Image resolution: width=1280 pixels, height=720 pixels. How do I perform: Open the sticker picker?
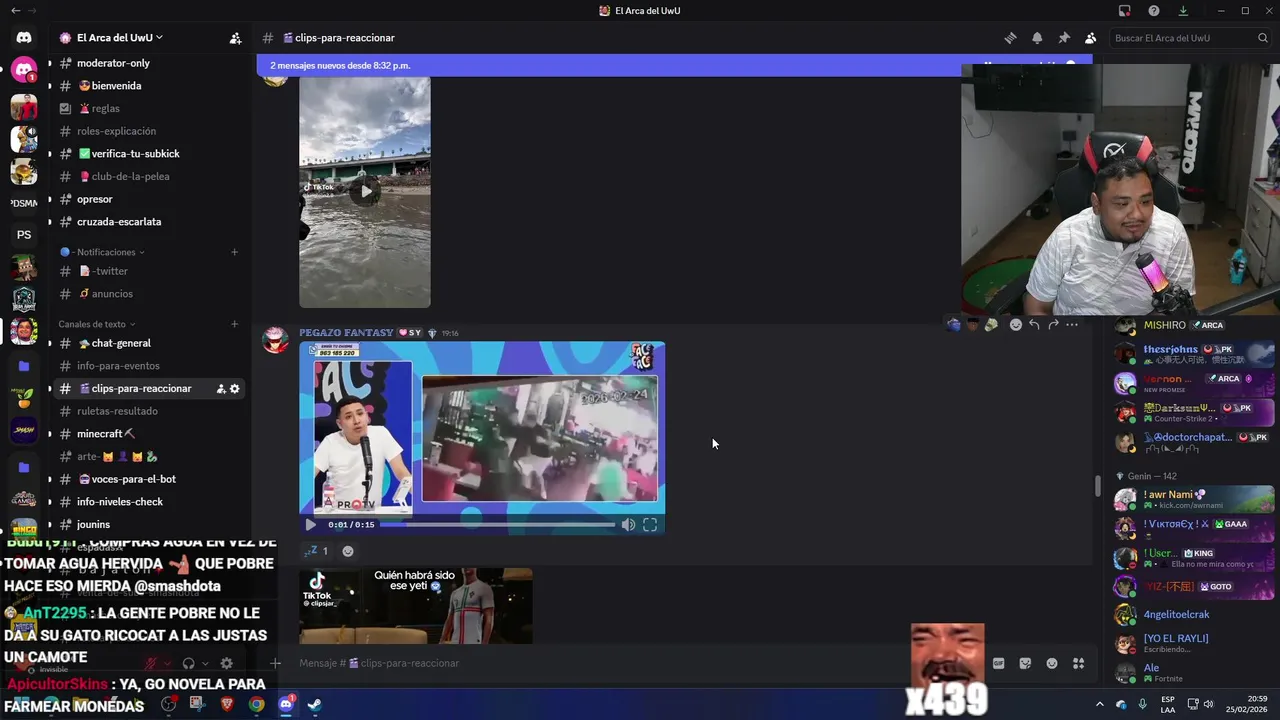click(x=1025, y=663)
